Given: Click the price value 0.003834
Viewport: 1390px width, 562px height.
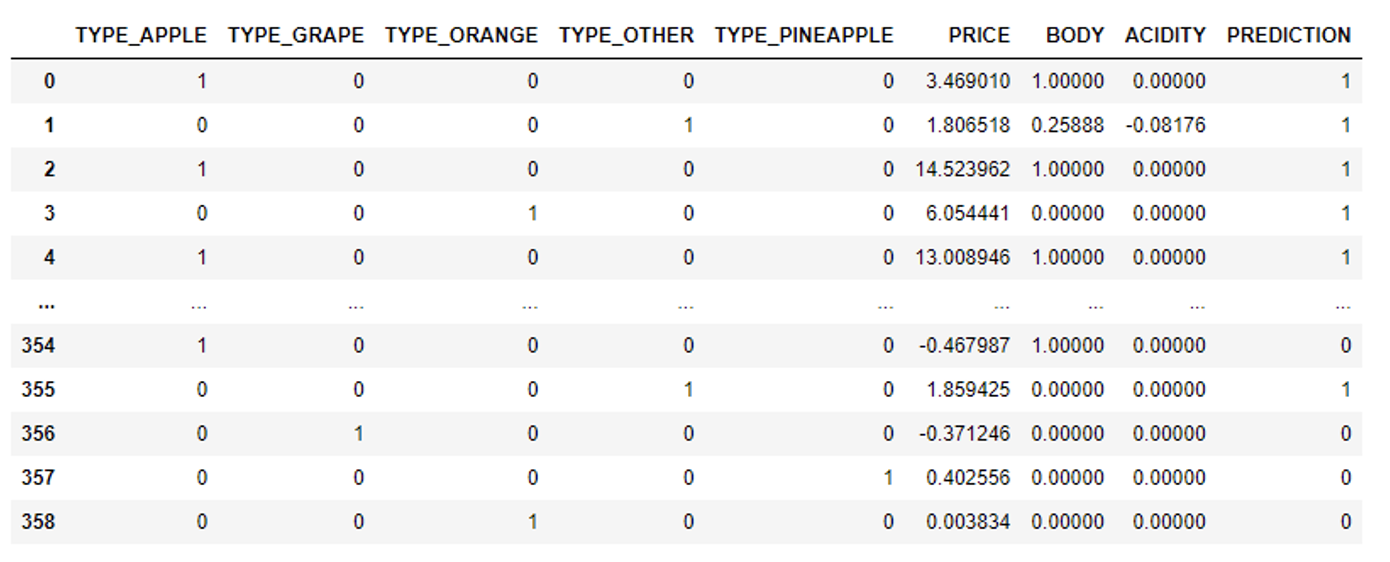Looking at the screenshot, I should [968, 522].
